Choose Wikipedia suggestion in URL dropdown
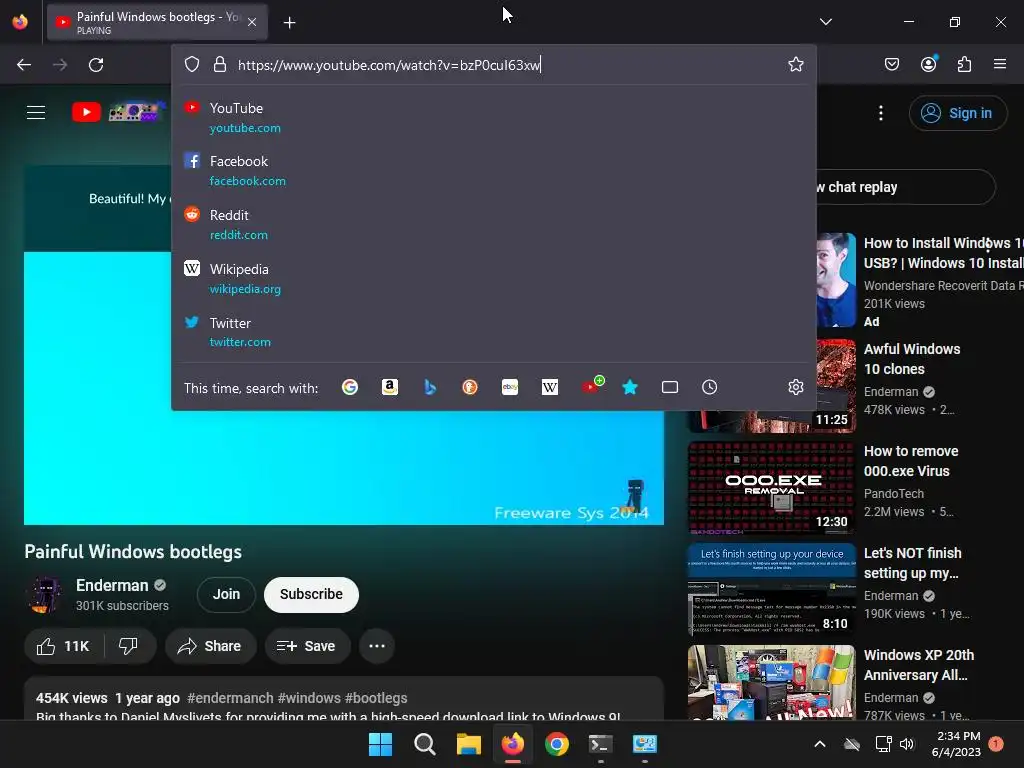Viewport: 1024px width, 768px height. click(x=494, y=278)
